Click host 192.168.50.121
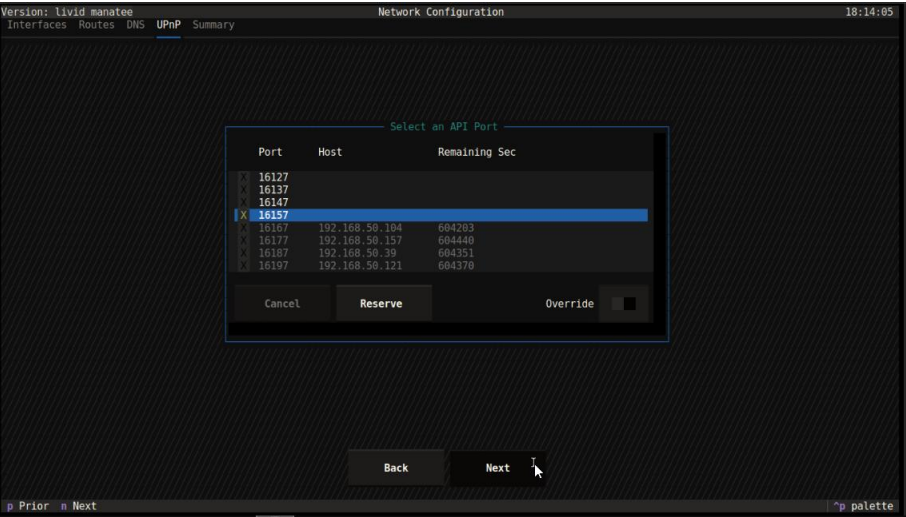 [360, 266]
